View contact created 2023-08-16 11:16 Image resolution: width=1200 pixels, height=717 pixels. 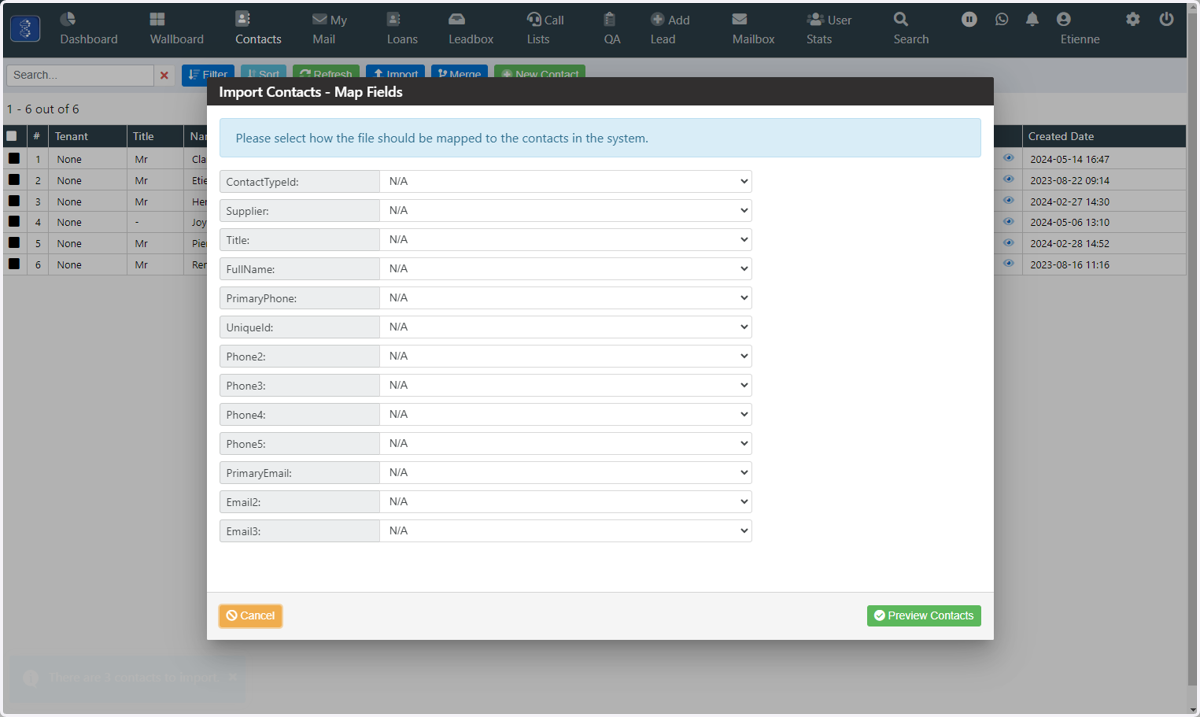pyautogui.click(x=1008, y=263)
